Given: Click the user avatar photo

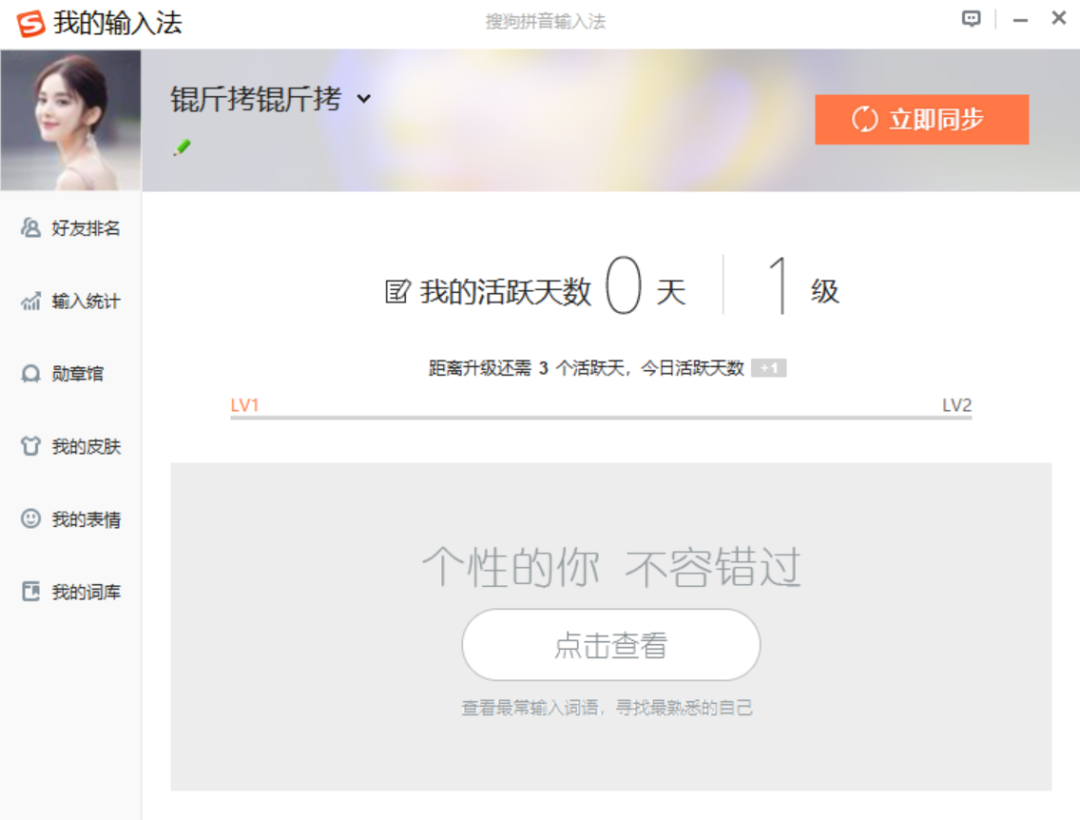Looking at the screenshot, I should point(70,120).
